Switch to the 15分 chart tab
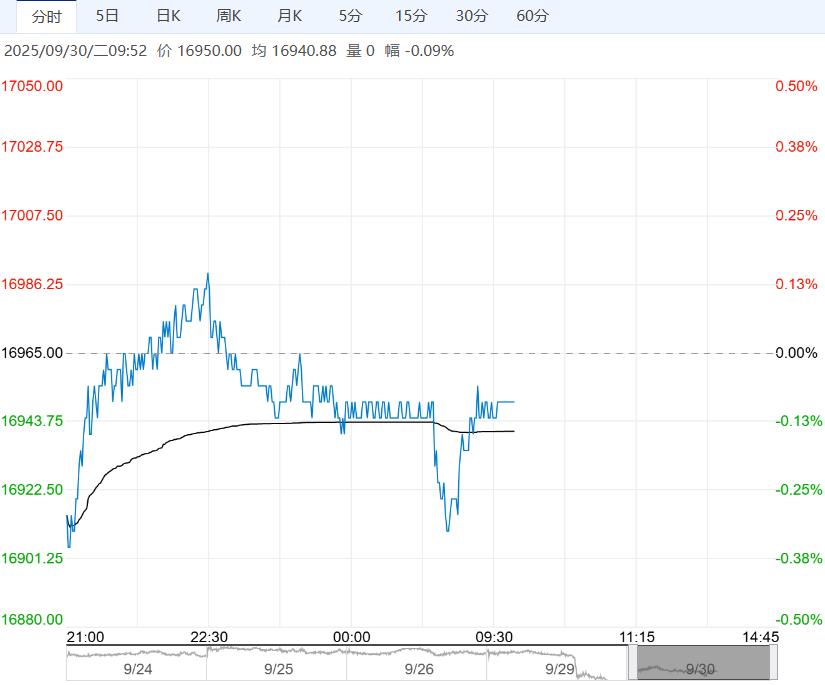825x685 pixels. pyautogui.click(x=411, y=16)
